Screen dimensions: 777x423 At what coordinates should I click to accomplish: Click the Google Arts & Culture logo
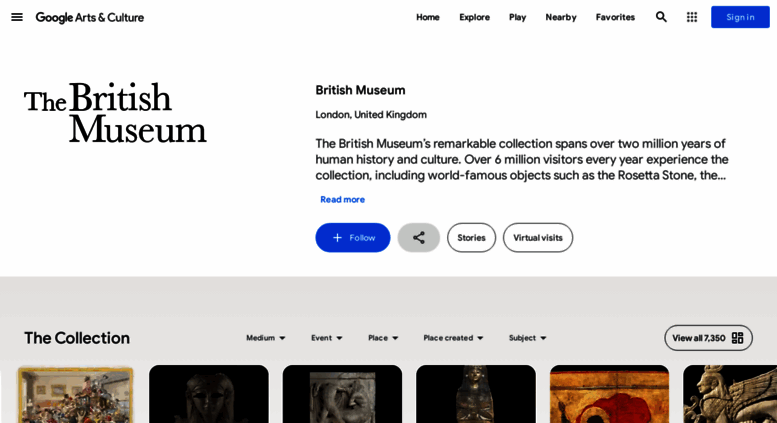pyautogui.click(x=90, y=17)
